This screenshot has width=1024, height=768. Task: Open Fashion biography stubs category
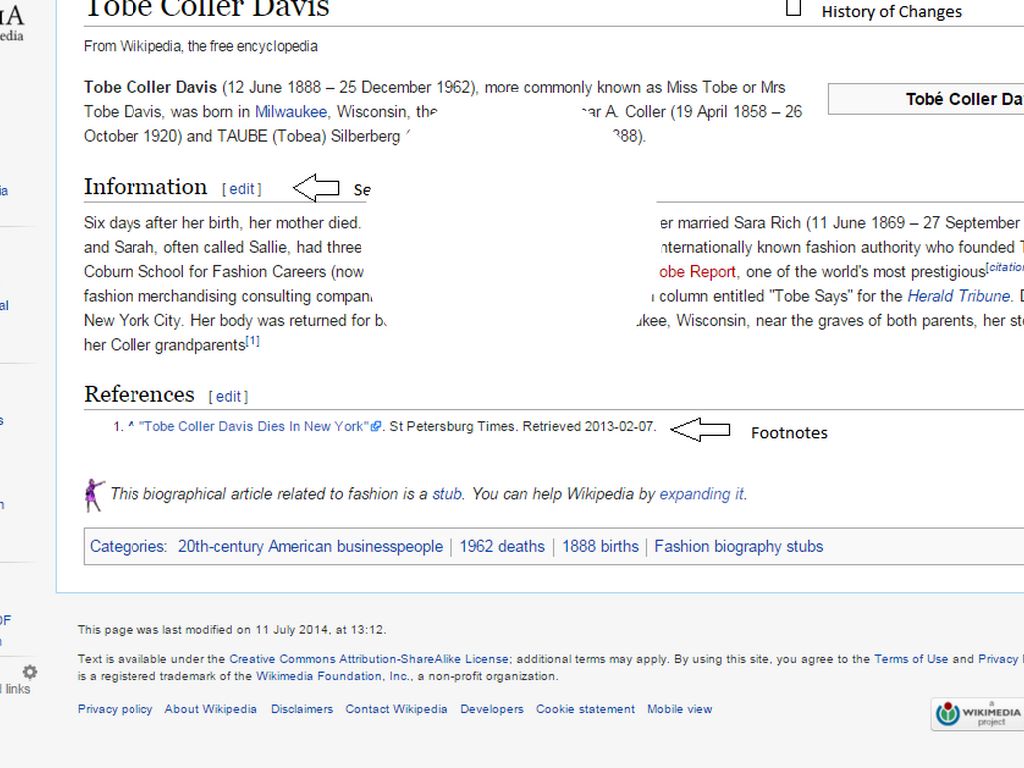click(738, 547)
